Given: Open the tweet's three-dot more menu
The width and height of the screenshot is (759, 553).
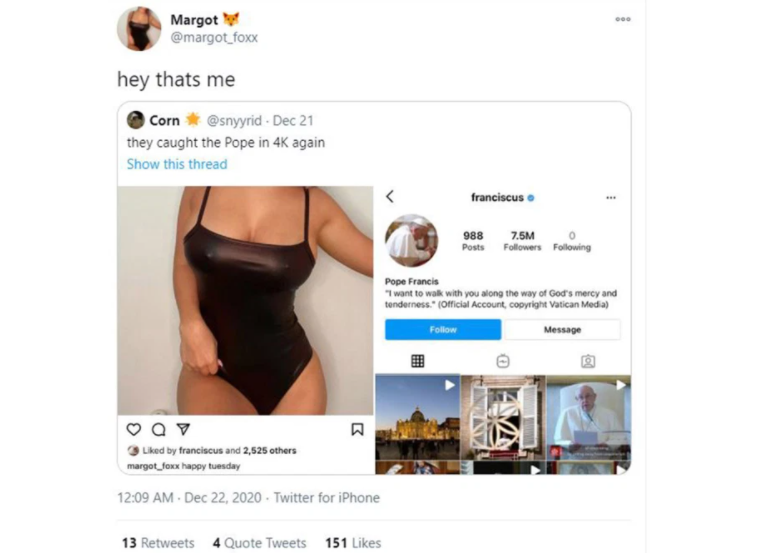Looking at the screenshot, I should (622, 19).
